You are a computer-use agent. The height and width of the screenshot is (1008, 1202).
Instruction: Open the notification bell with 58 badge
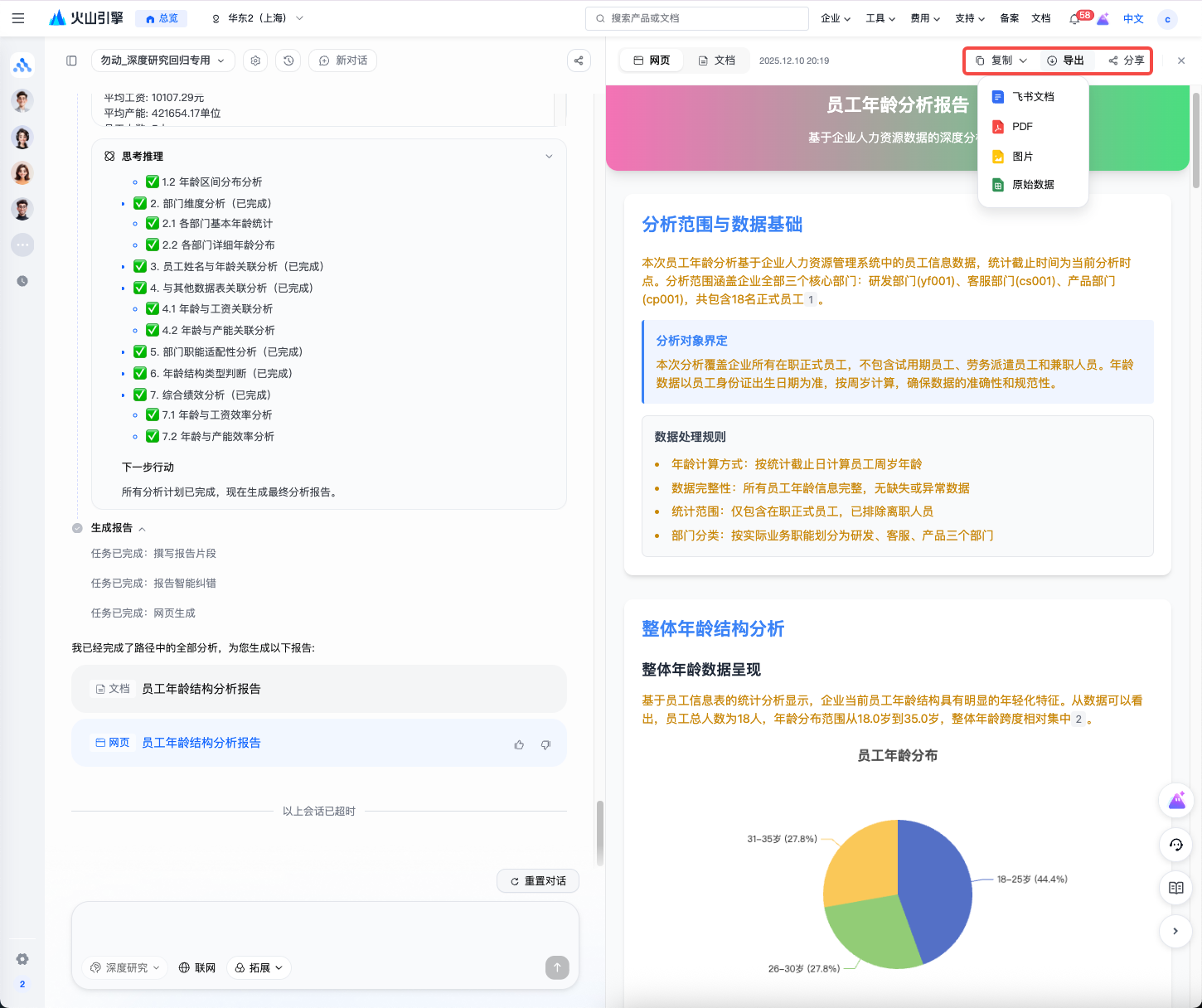1074,18
